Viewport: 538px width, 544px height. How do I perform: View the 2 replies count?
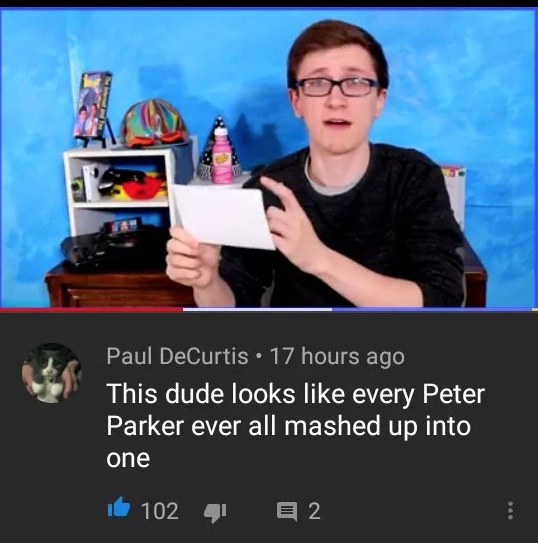(x=314, y=511)
